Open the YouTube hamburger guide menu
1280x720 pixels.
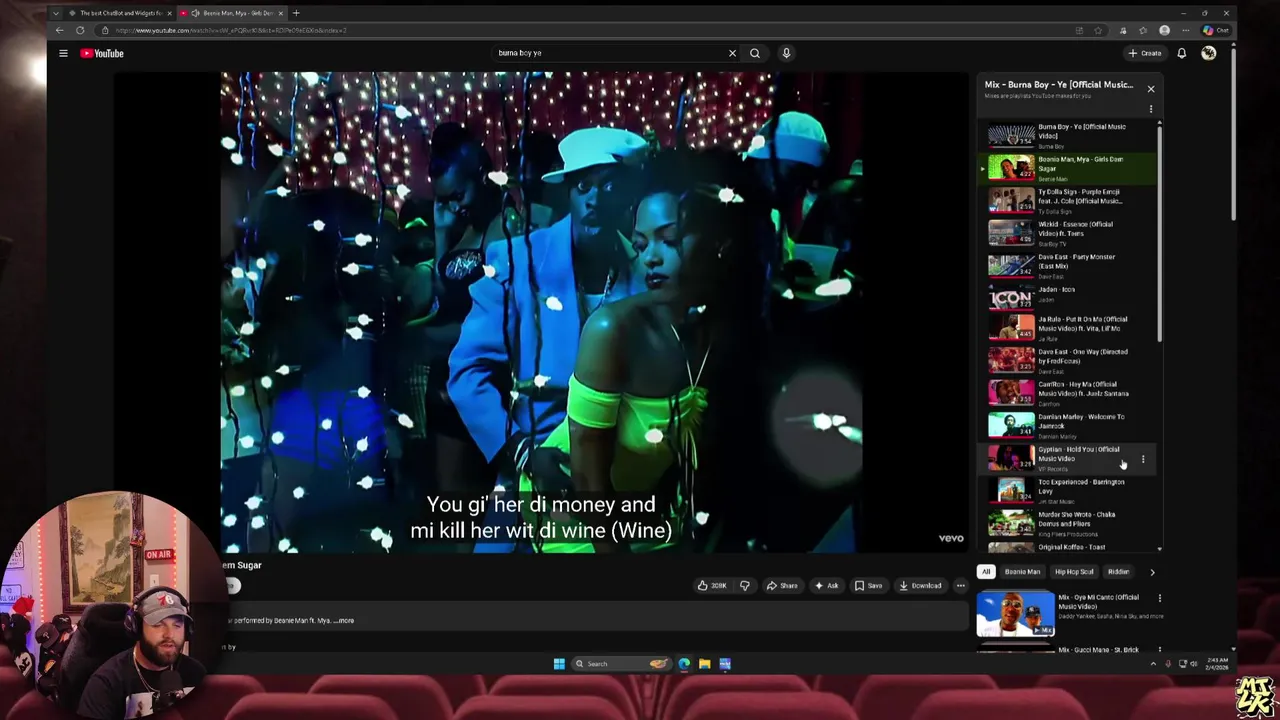[63, 53]
